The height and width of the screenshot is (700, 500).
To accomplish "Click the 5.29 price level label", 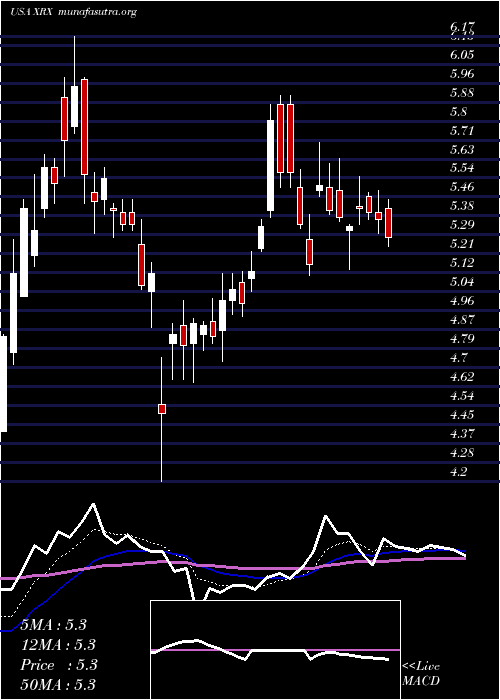I will (x=462, y=225).
